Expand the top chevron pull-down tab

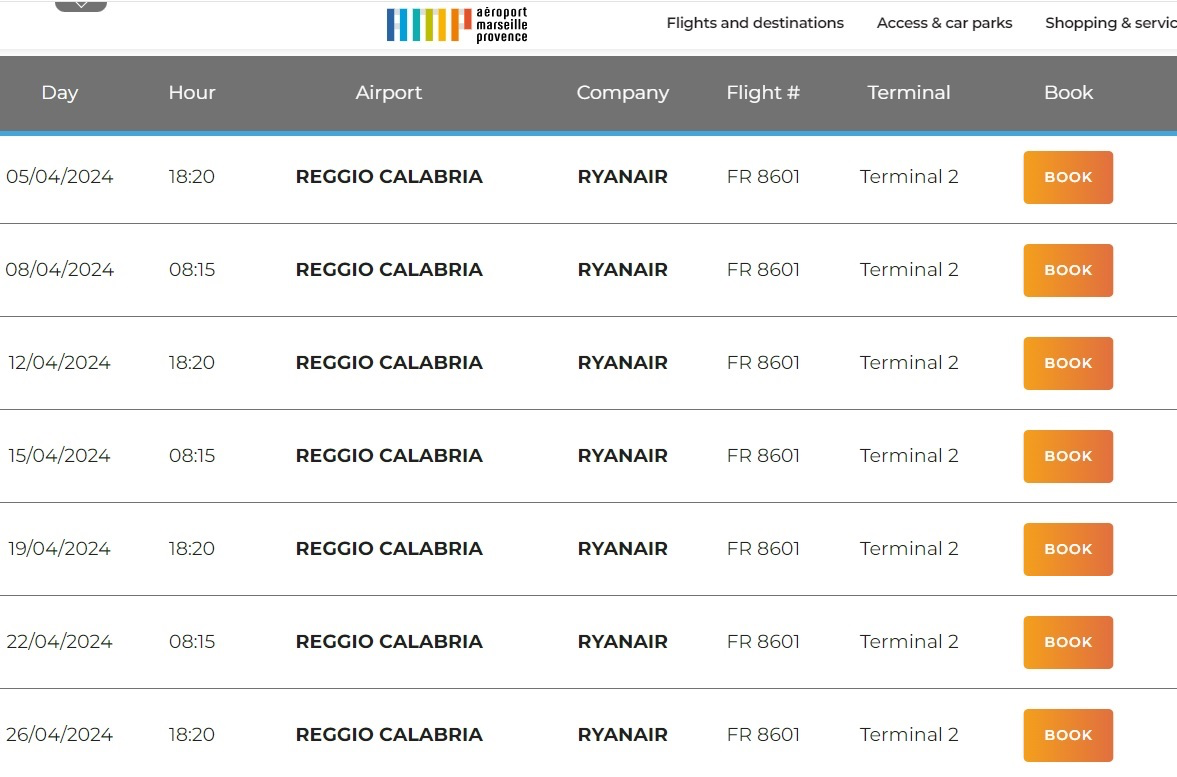tap(81, 6)
